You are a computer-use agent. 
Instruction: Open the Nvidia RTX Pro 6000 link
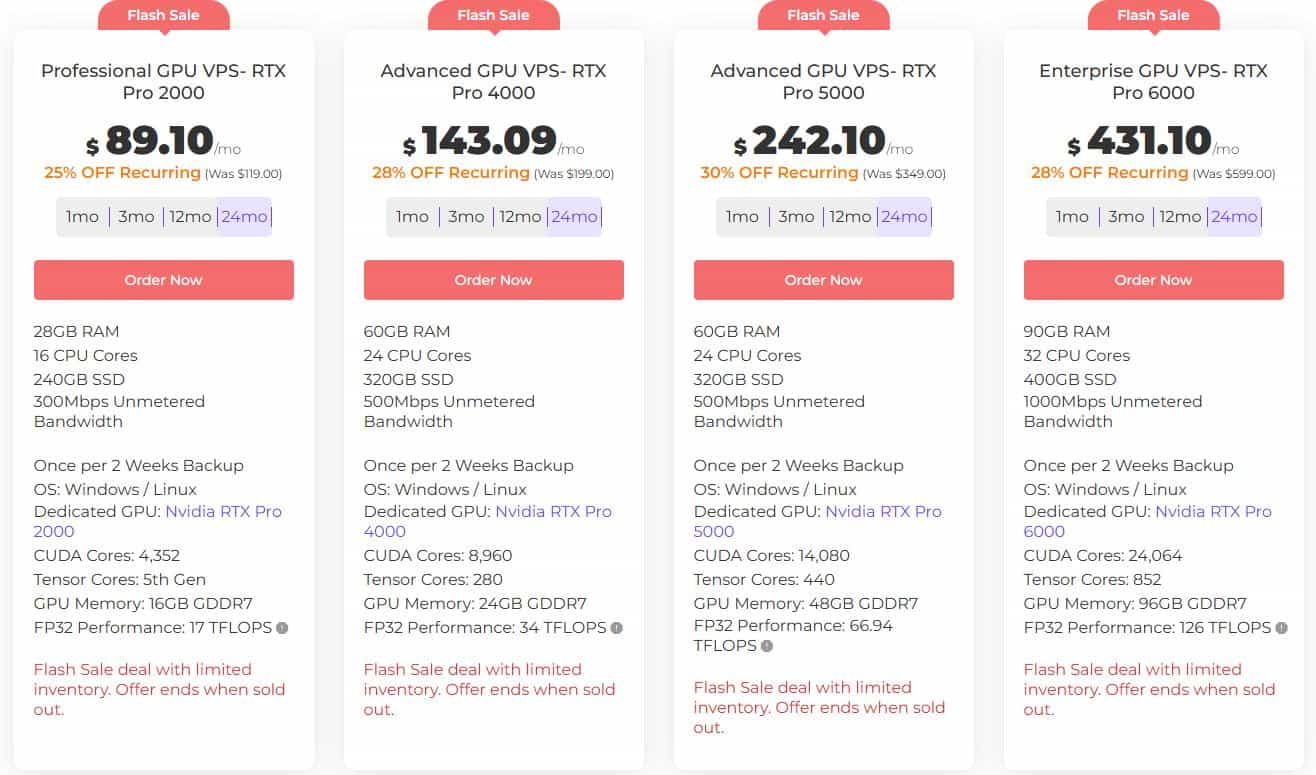[x=1213, y=511]
